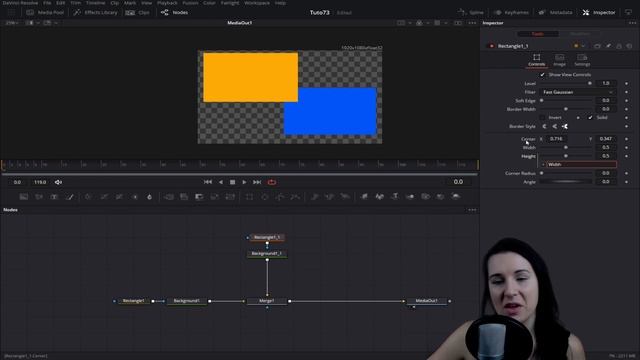The height and width of the screenshot is (360, 640).
Task: Open the Fusion menu
Action: point(190,3)
